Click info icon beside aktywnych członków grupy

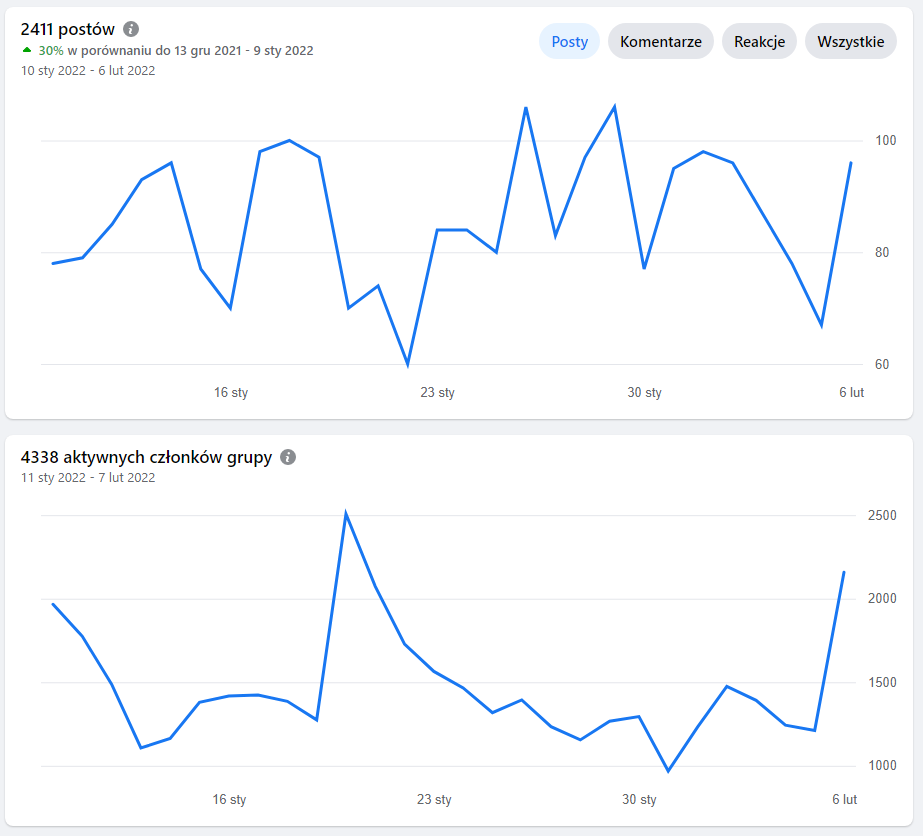(288, 457)
